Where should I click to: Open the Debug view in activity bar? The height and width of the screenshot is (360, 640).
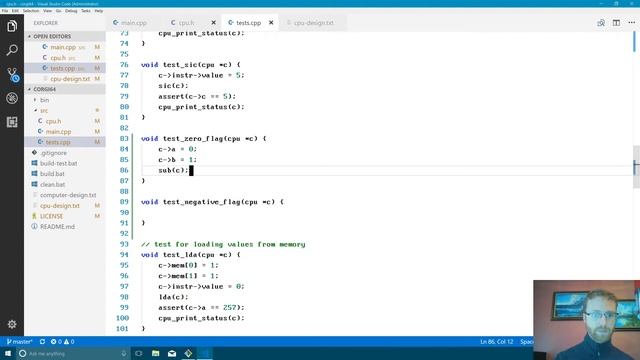click(12, 98)
